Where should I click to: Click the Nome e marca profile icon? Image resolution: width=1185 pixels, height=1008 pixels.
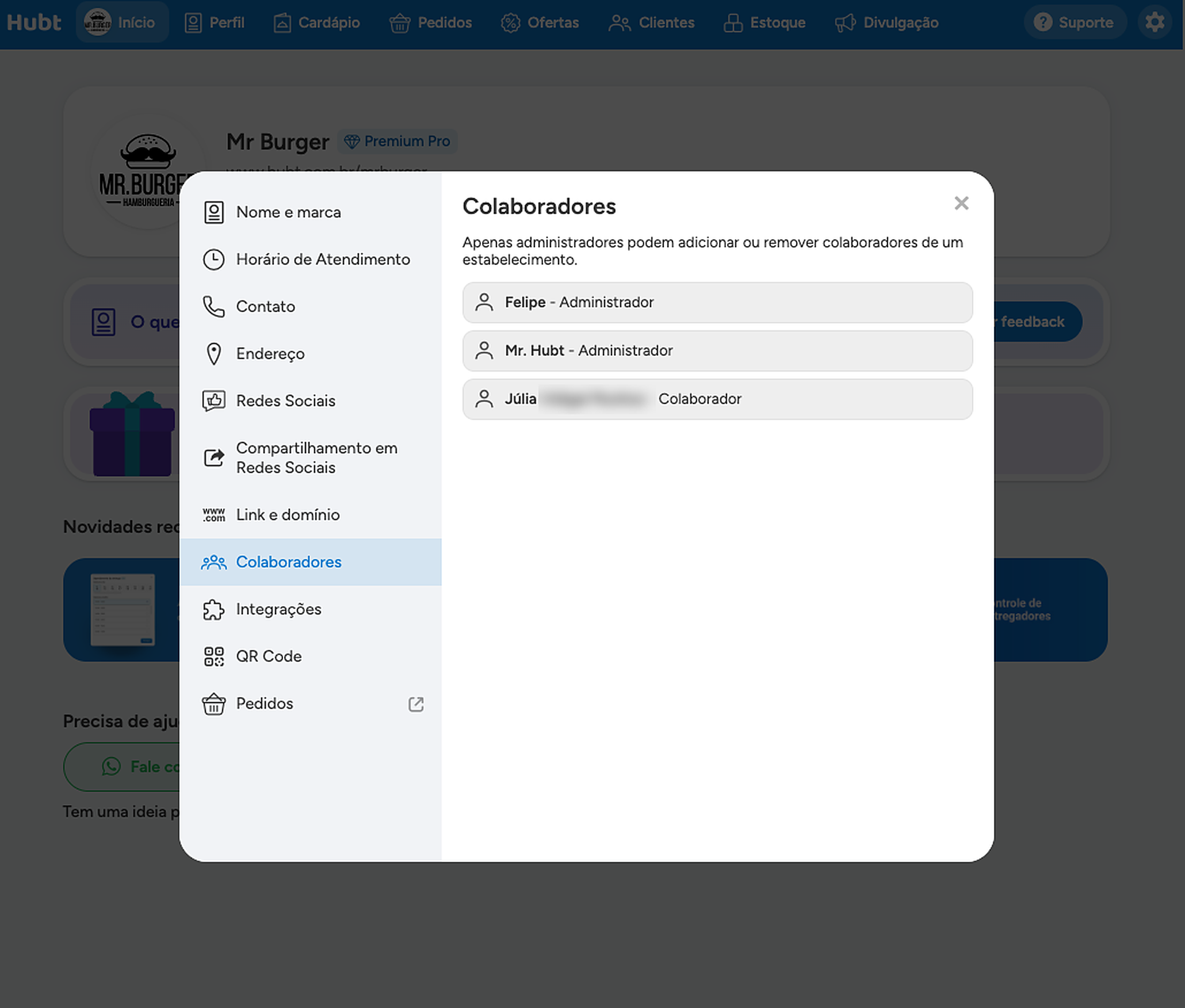tap(213, 212)
